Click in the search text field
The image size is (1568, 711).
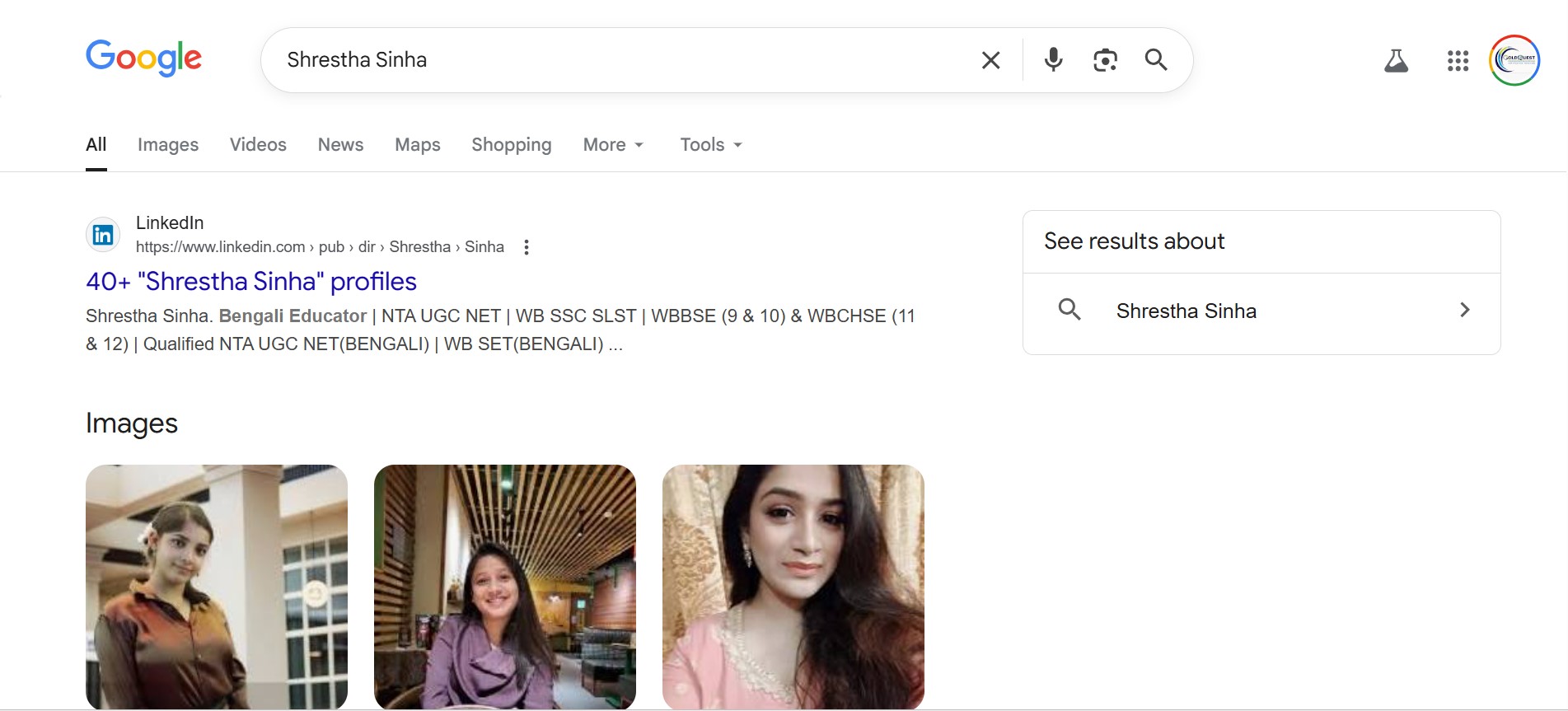[618, 60]
